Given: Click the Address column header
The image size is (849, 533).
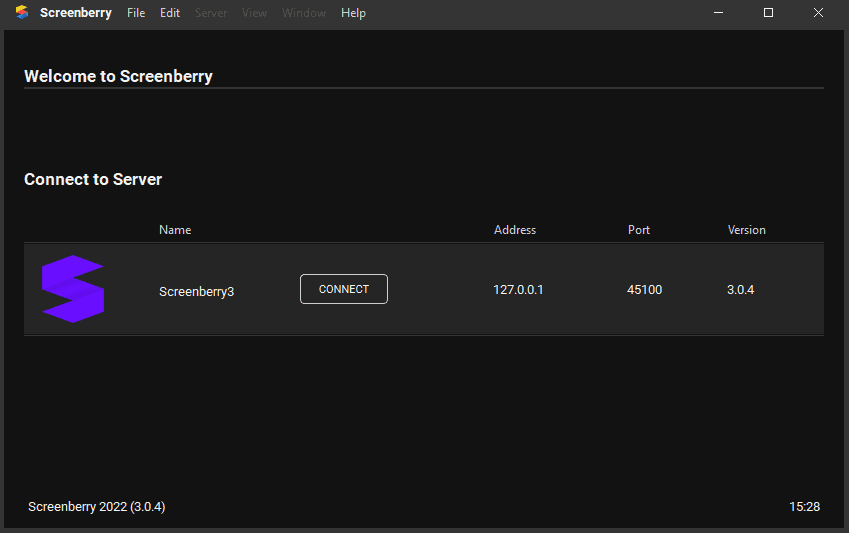Looking at the screenshot, I should [x=515, y=230].
